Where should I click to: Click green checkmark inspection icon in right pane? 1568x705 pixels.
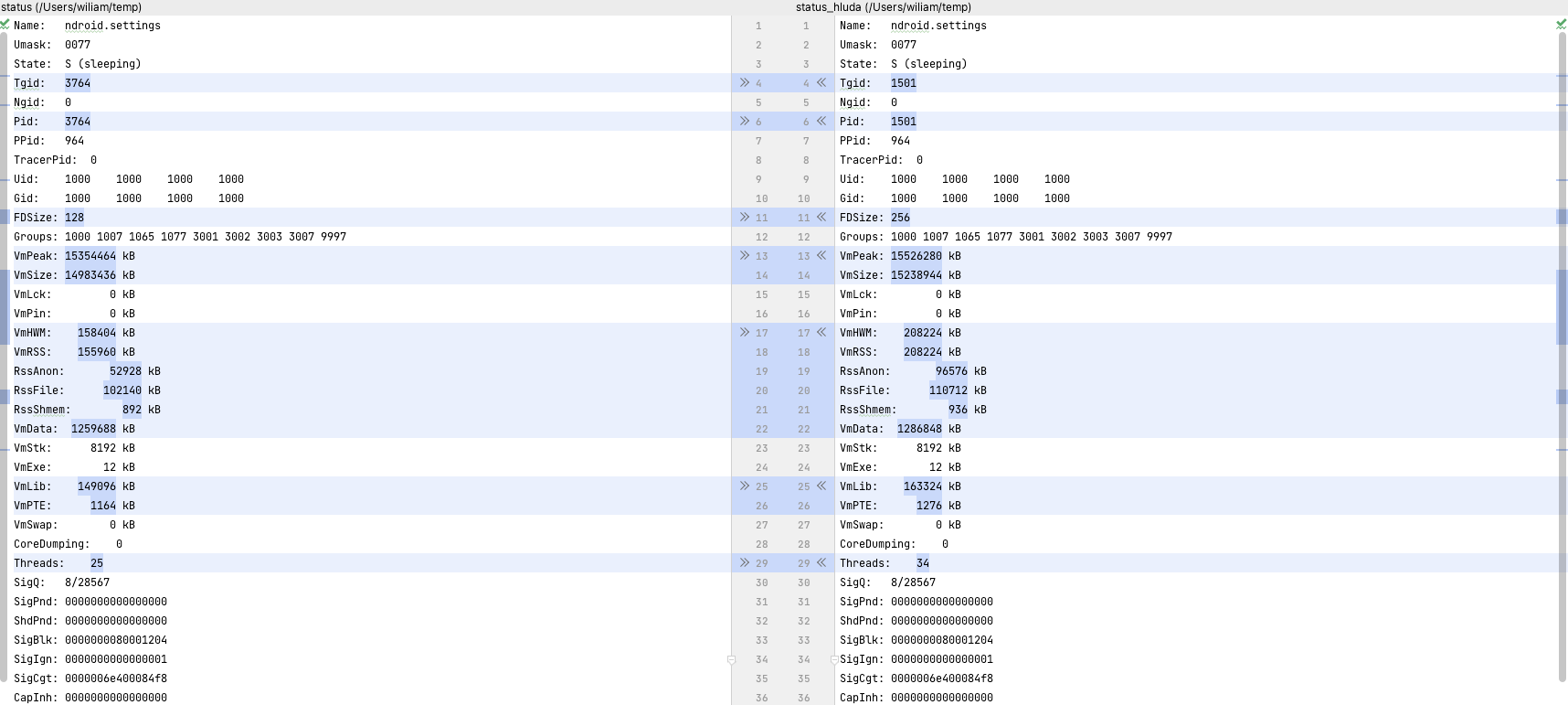click(1562, 25)
